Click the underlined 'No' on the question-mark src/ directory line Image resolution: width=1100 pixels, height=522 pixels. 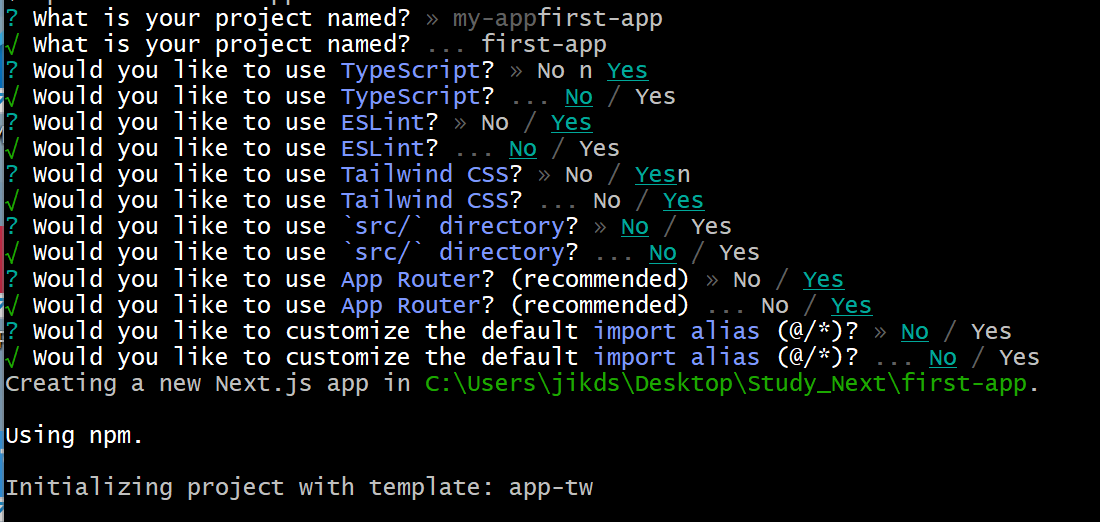tap(635, 227)
